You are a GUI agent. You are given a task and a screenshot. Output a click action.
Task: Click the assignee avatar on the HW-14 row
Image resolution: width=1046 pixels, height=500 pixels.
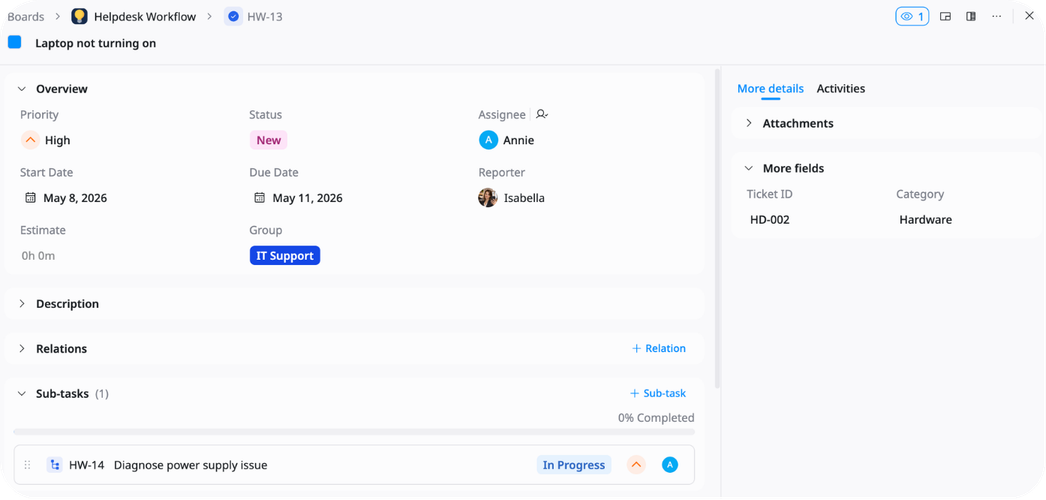[x=670, y=465]
